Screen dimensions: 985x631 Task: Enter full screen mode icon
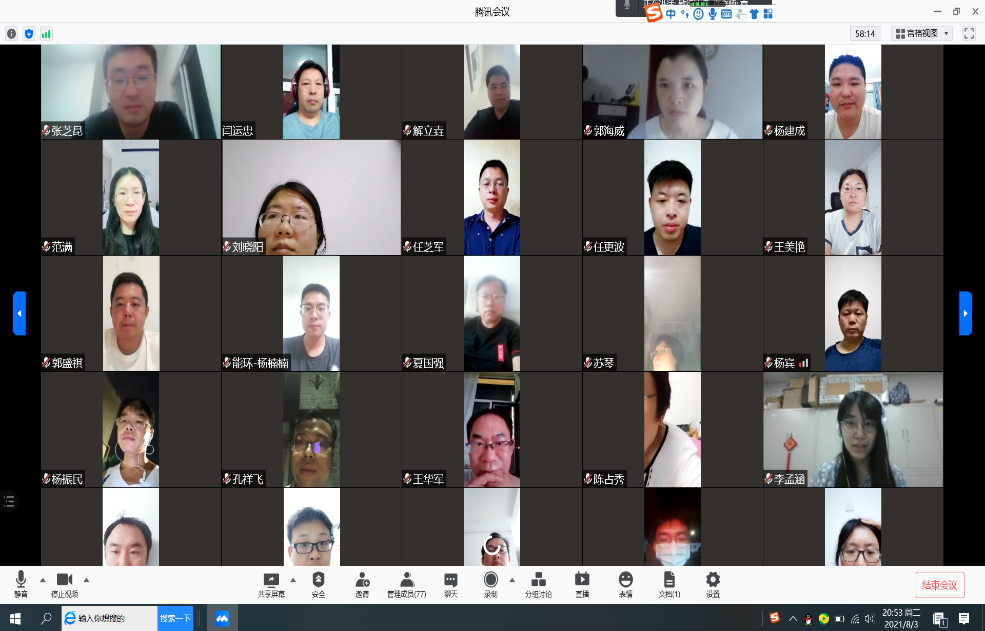tap(968, 33)
